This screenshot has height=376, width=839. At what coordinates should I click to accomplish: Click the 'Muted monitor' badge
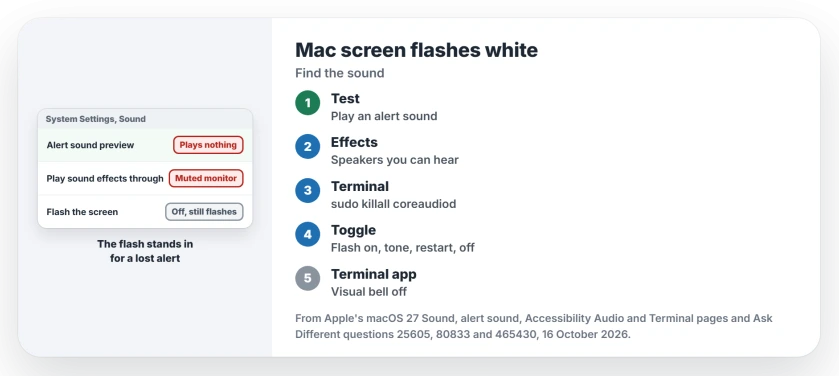pos(206,178)
